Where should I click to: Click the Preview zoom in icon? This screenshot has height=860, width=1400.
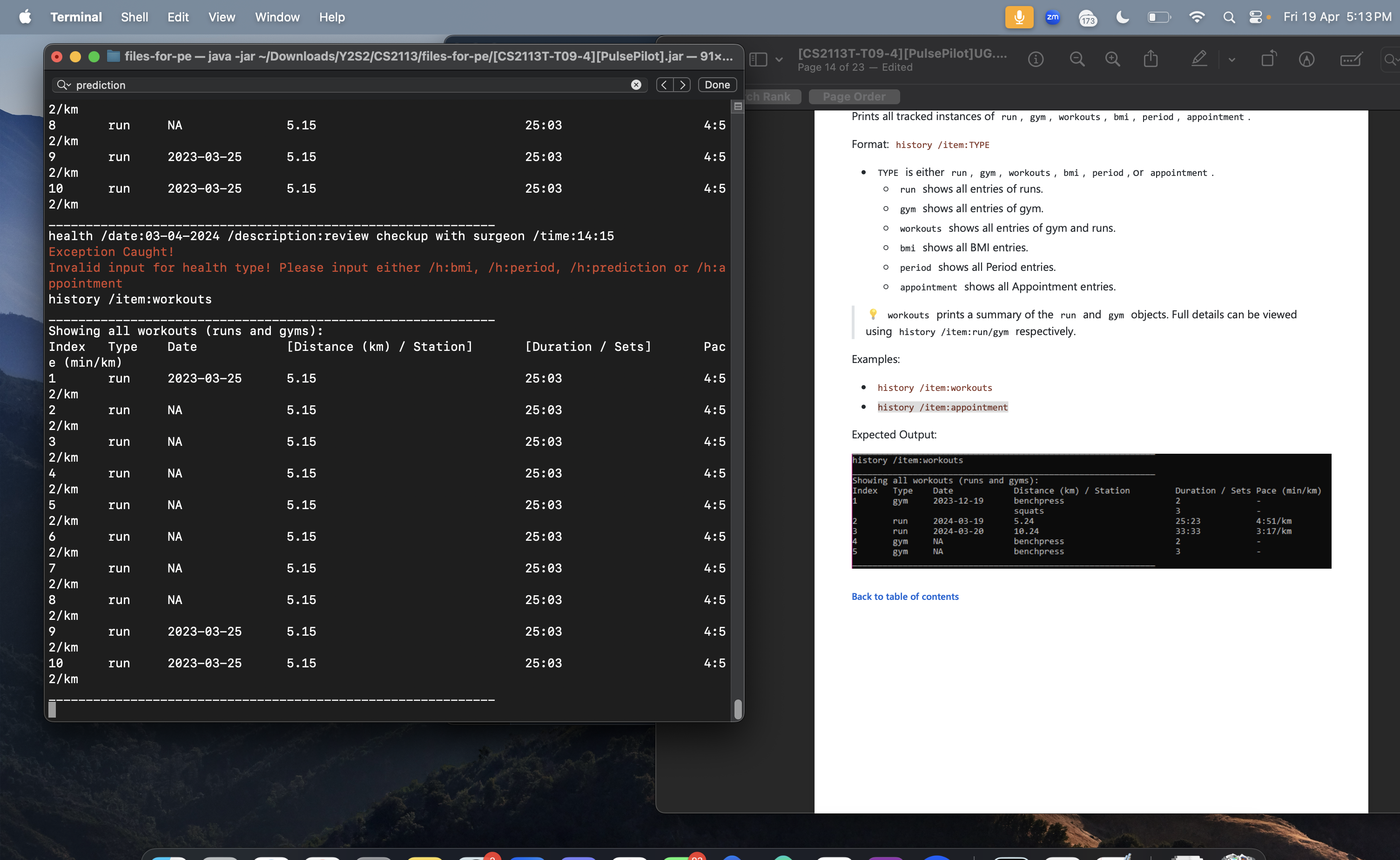click(x=1113, y=59)
